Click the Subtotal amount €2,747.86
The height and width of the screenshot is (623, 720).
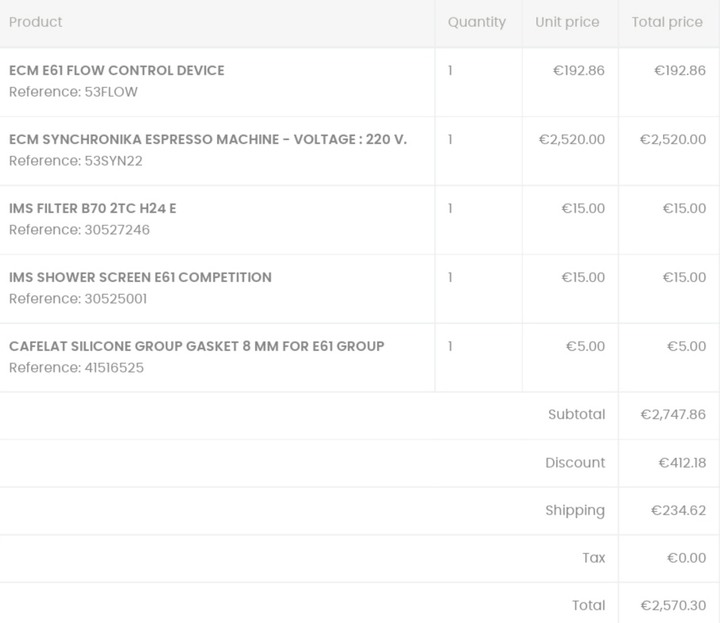[673, 415]
